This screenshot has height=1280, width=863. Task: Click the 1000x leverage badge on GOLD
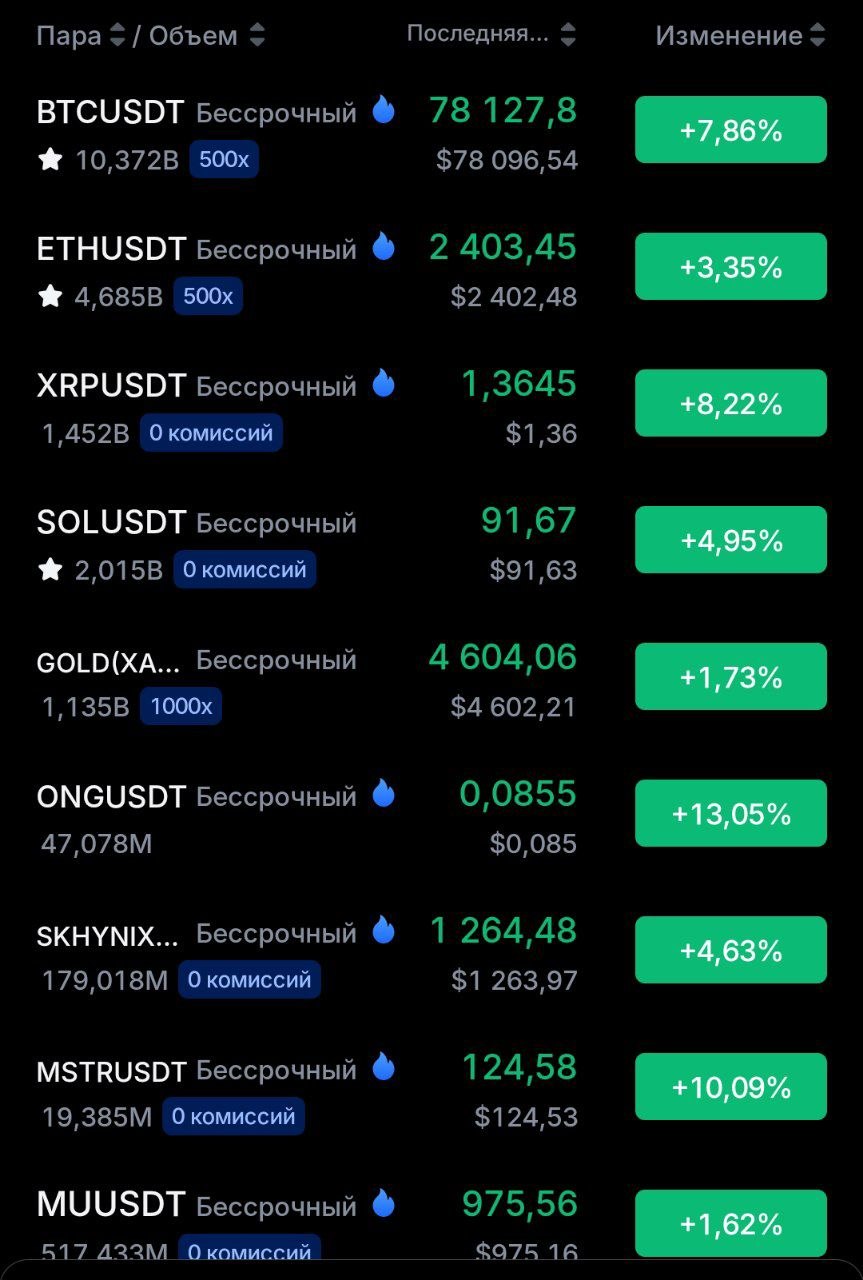point(181,707)
